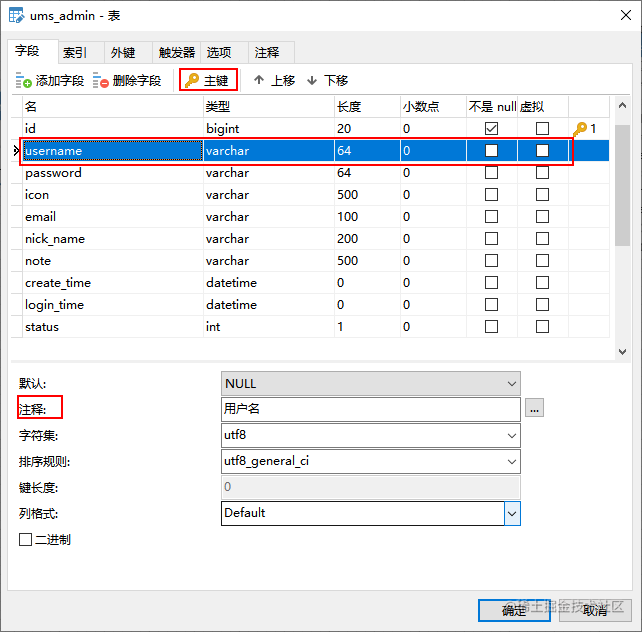642x632 pixels.
Task: Toggle the Virtual checkbox for id
Action: pos(543,129)
